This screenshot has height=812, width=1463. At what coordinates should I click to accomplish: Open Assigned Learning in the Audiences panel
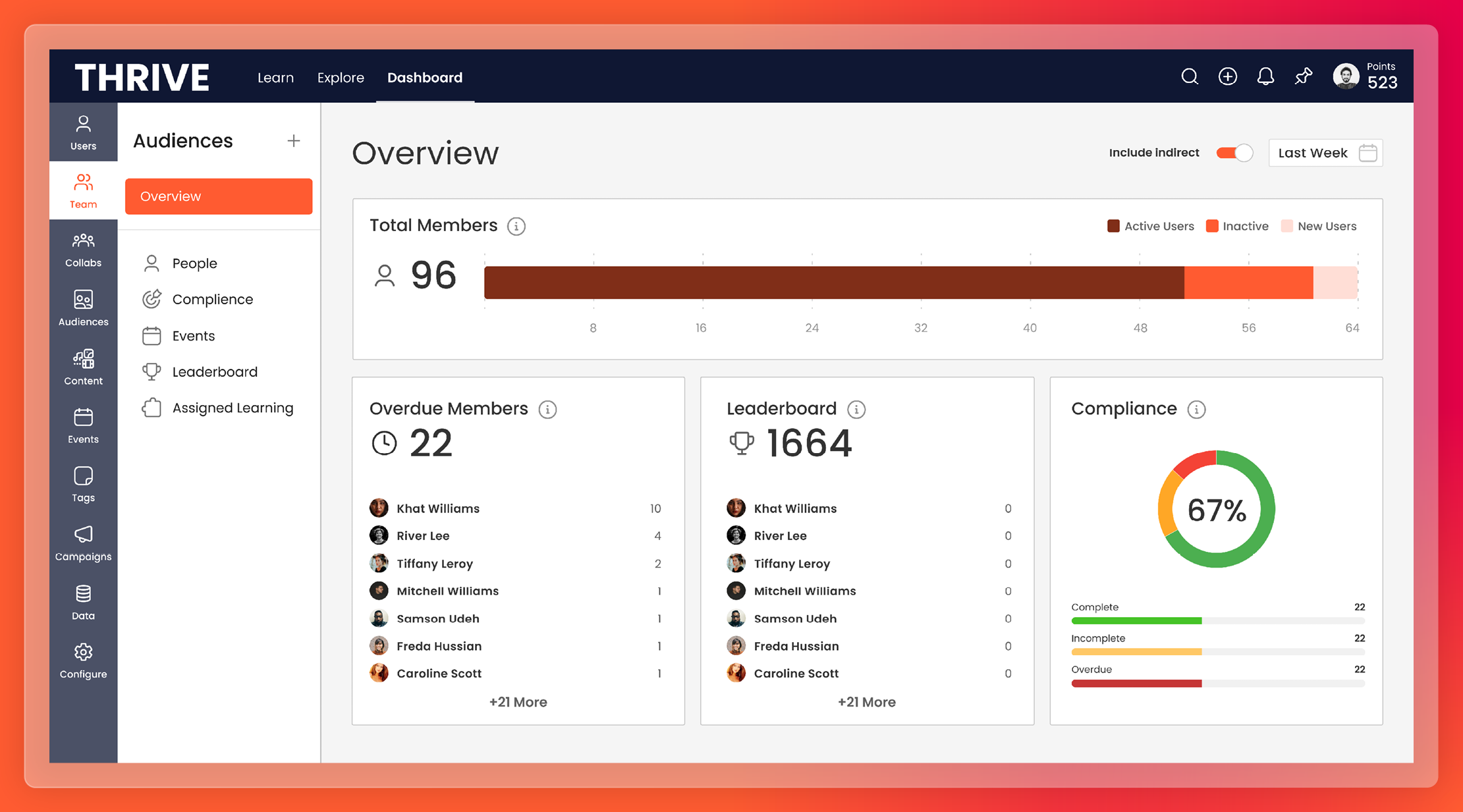pos(233,408)
